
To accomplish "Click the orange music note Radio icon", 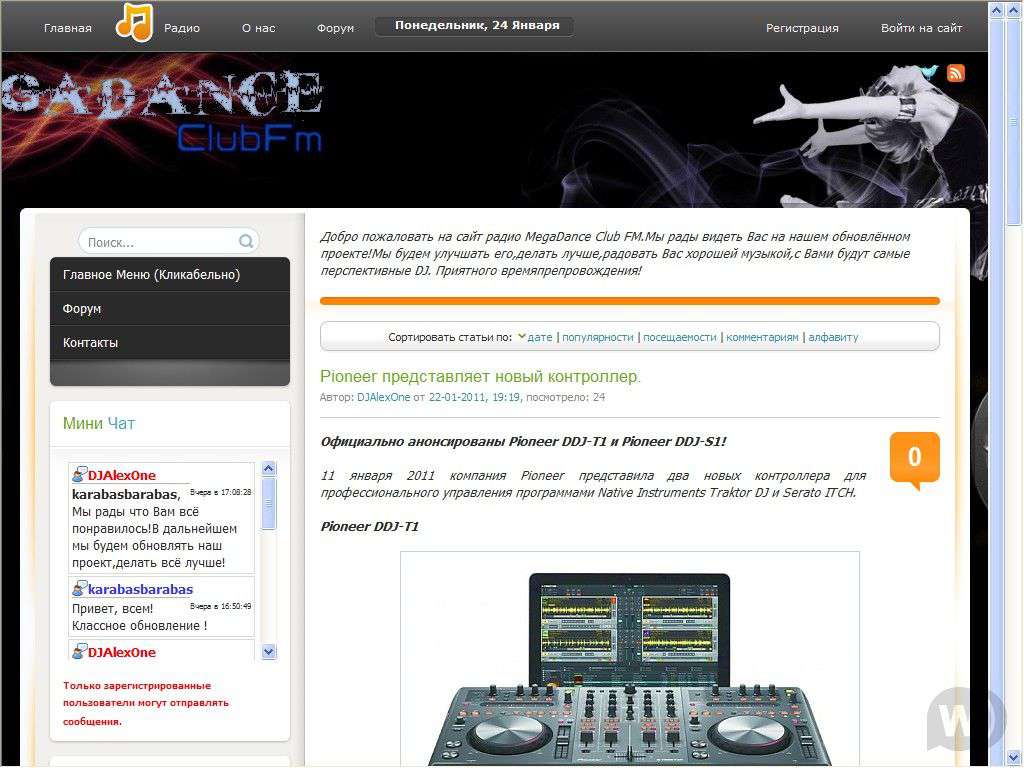I will click(x=135, y=22).
